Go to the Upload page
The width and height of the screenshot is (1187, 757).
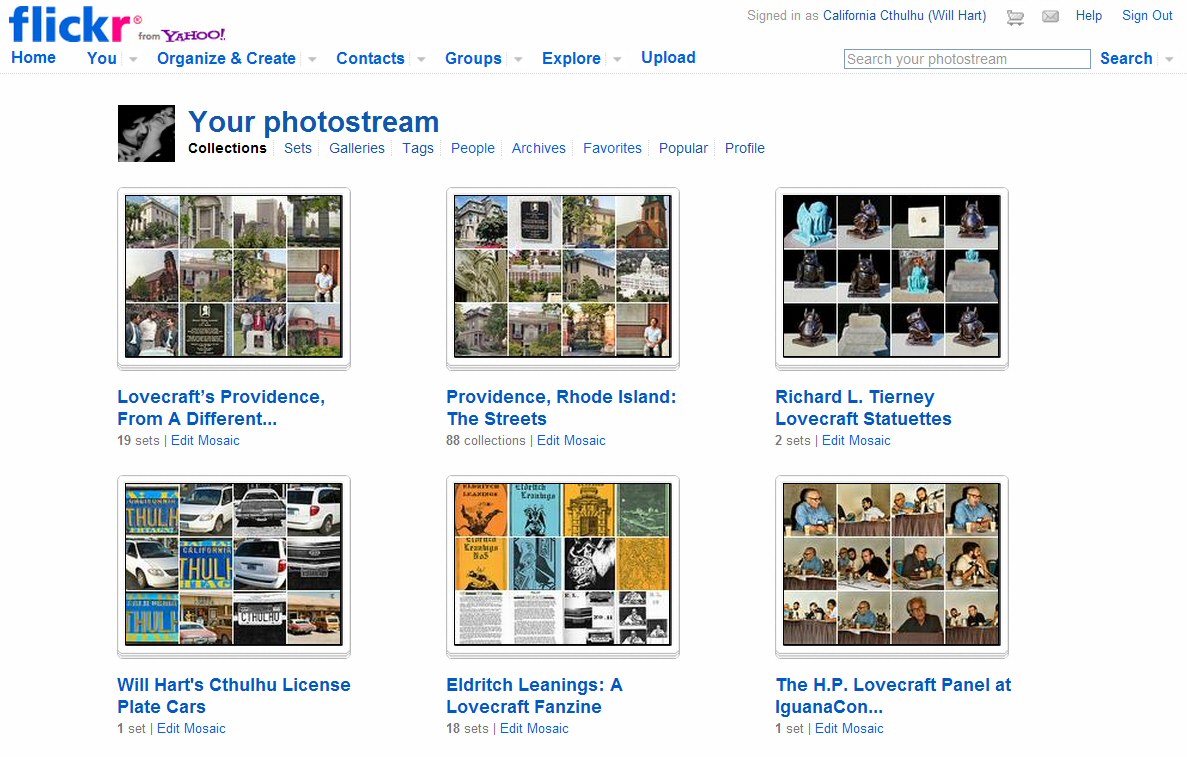[x=668, y=58]
